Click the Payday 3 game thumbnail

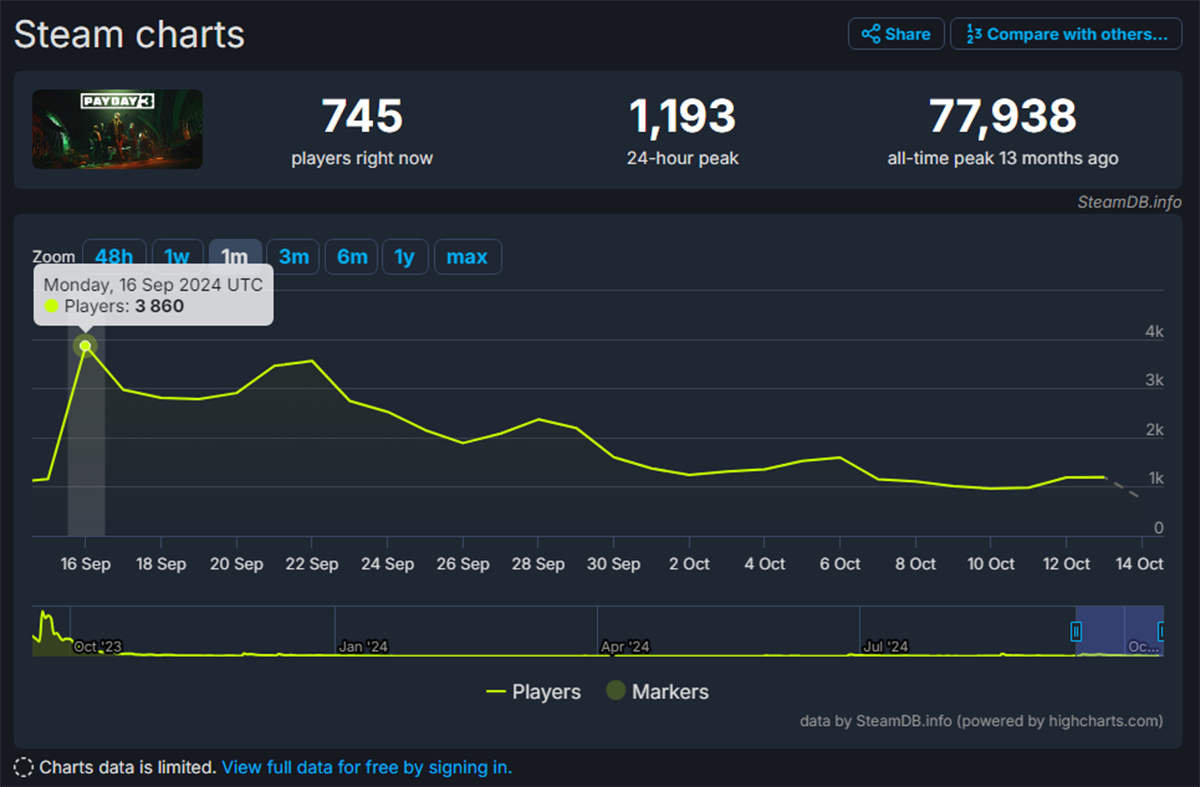(x=117, y=129)
